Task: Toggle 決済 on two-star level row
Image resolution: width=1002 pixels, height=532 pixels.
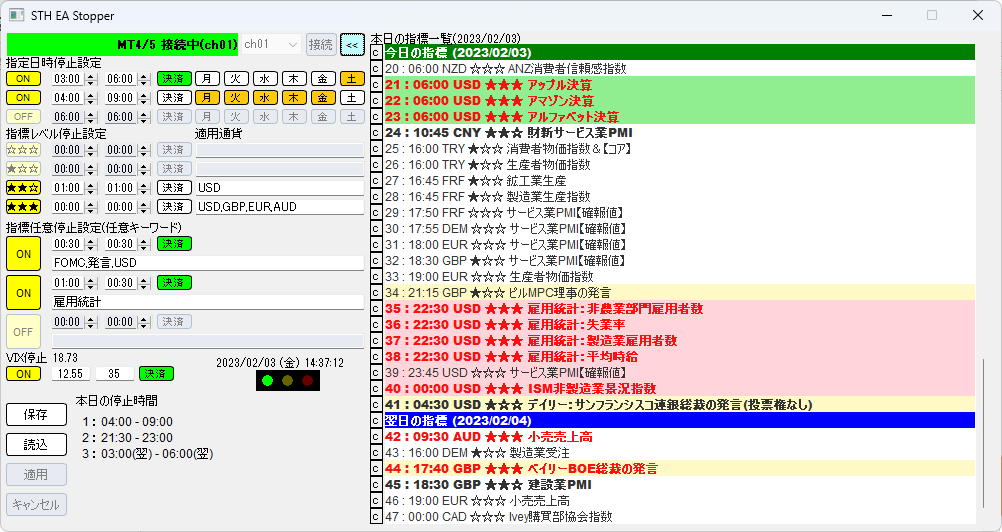Action: [174, 188]
